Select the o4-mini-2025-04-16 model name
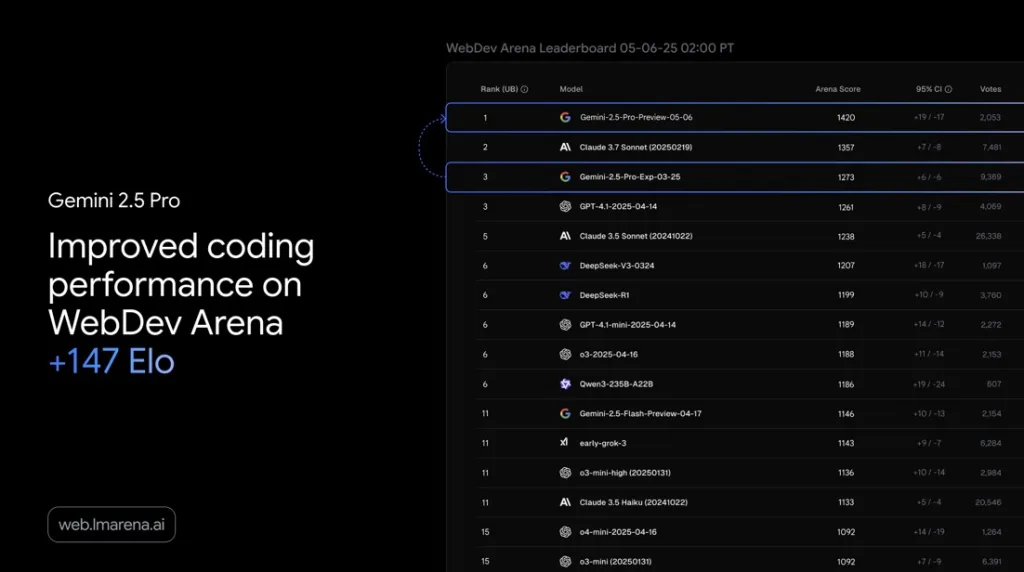 [618, 532]
